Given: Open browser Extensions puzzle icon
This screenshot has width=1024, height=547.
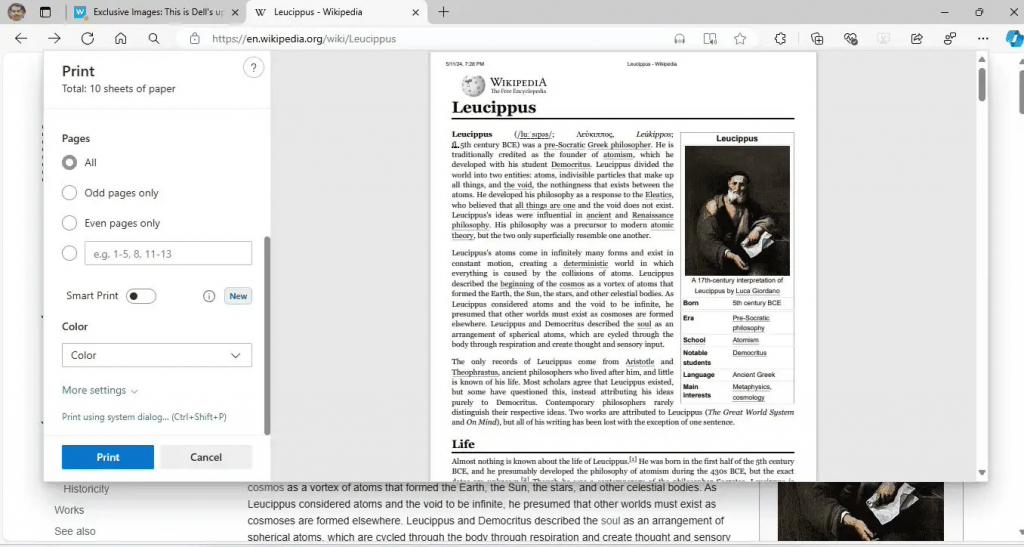Looking at the screenshot, I should pos(780,39).
